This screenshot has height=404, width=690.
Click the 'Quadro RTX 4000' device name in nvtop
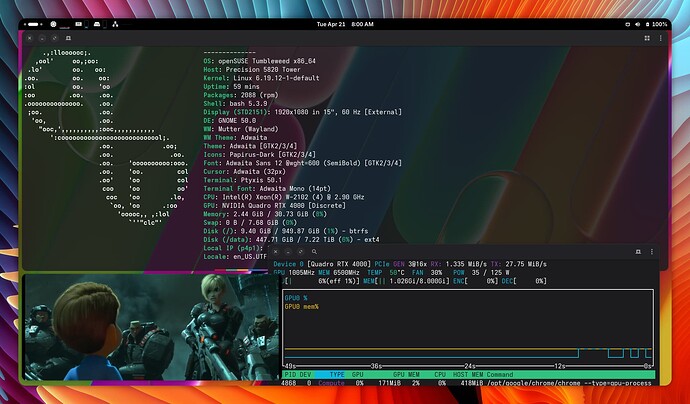click(339, 264)
